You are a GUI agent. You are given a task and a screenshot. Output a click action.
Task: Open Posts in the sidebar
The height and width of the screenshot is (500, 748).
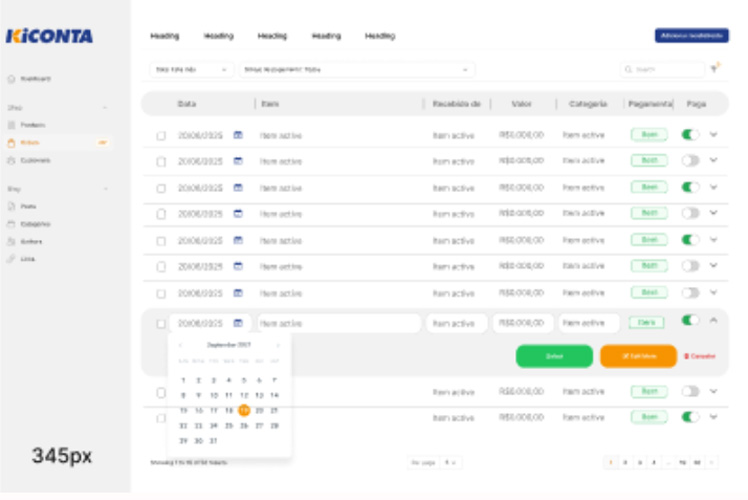pyautogui.click(x=28, y=206)
